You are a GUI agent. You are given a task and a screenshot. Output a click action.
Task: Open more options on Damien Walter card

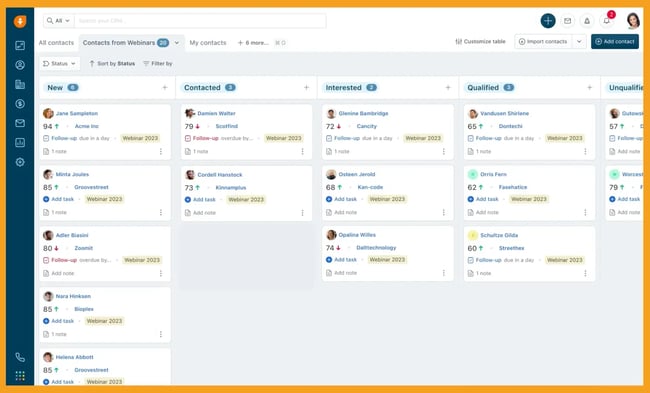point(303,151)
